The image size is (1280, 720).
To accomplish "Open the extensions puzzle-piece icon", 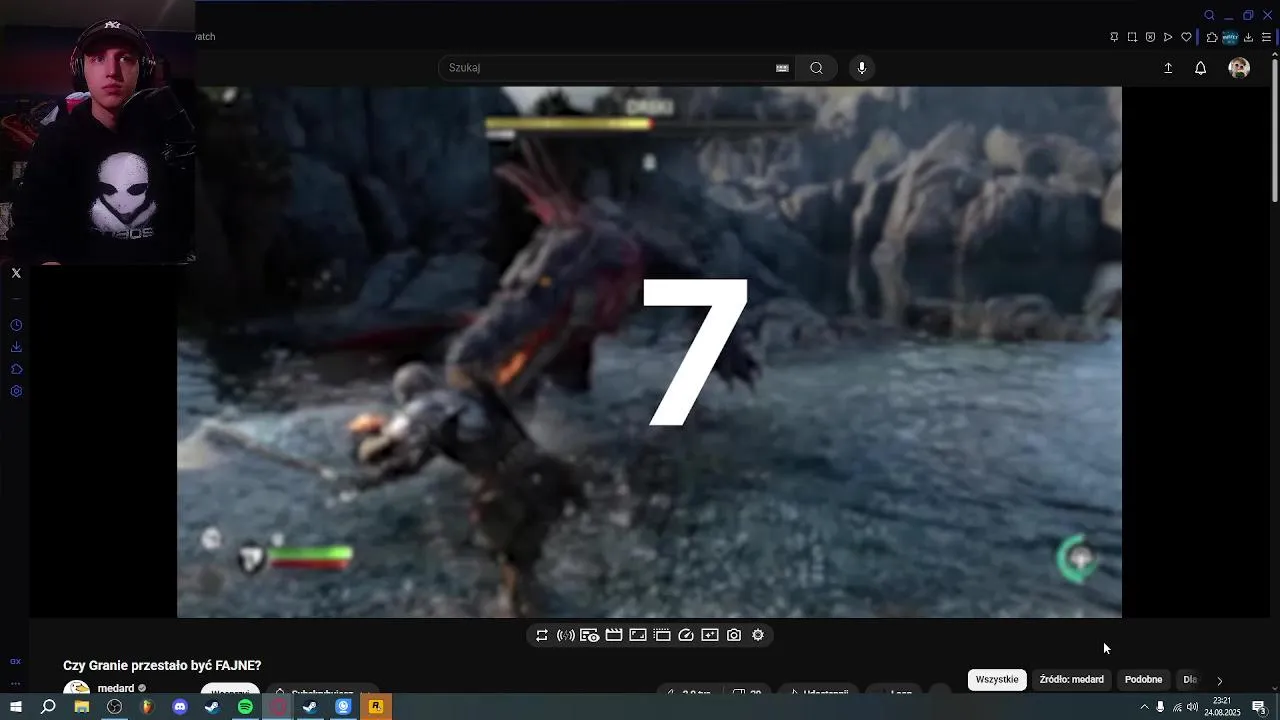I will [x=1212, y=37].
